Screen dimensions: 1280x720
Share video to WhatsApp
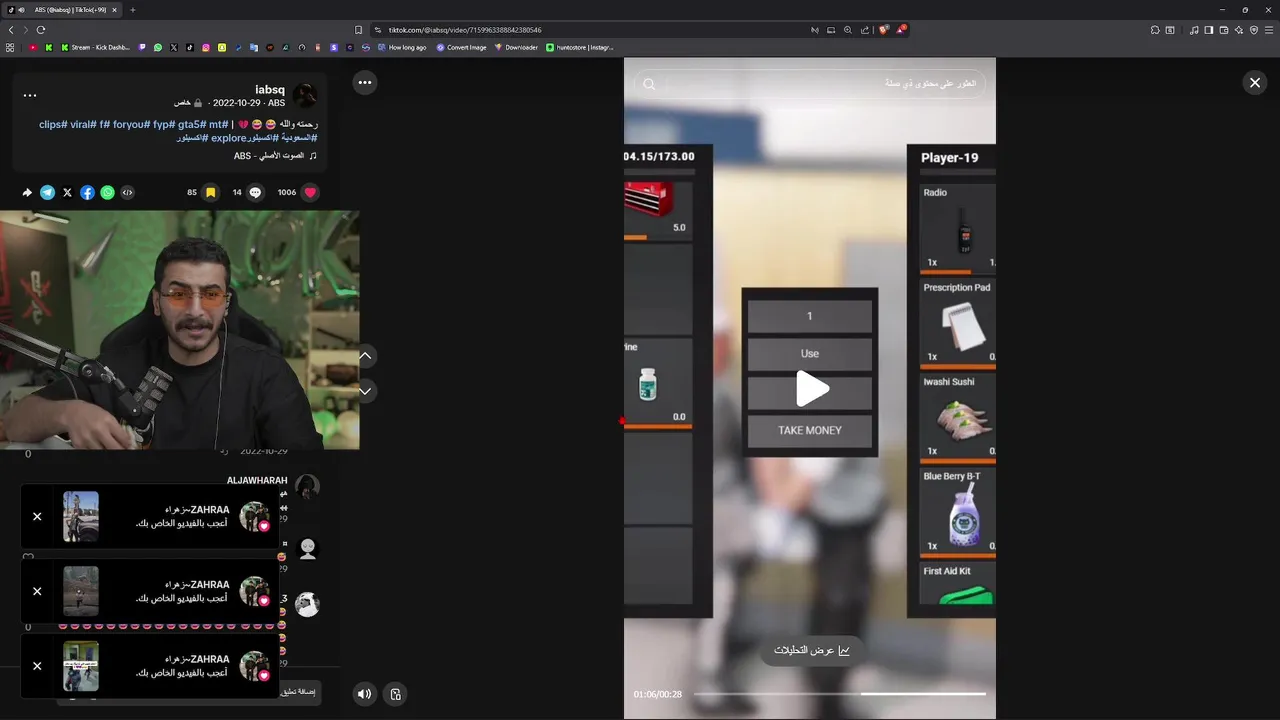[x=107, y=192]
